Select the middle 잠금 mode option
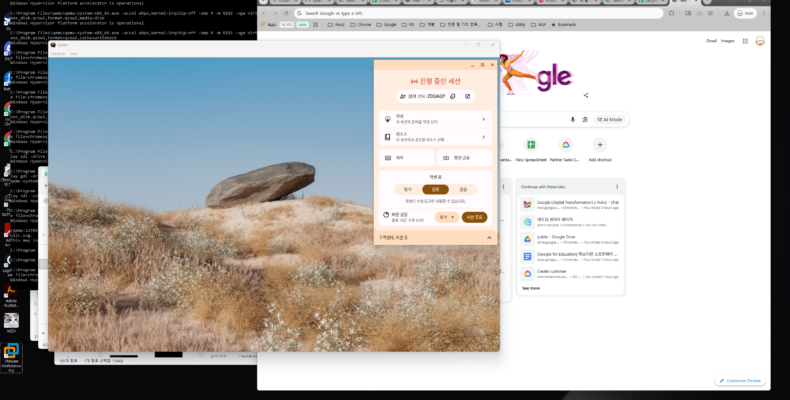 tap(435, 188)
